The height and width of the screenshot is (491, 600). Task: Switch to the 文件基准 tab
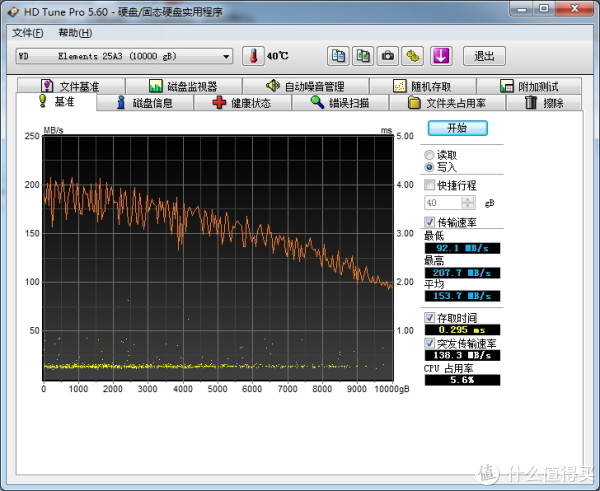pyautogui.click(x=71, y=86)
